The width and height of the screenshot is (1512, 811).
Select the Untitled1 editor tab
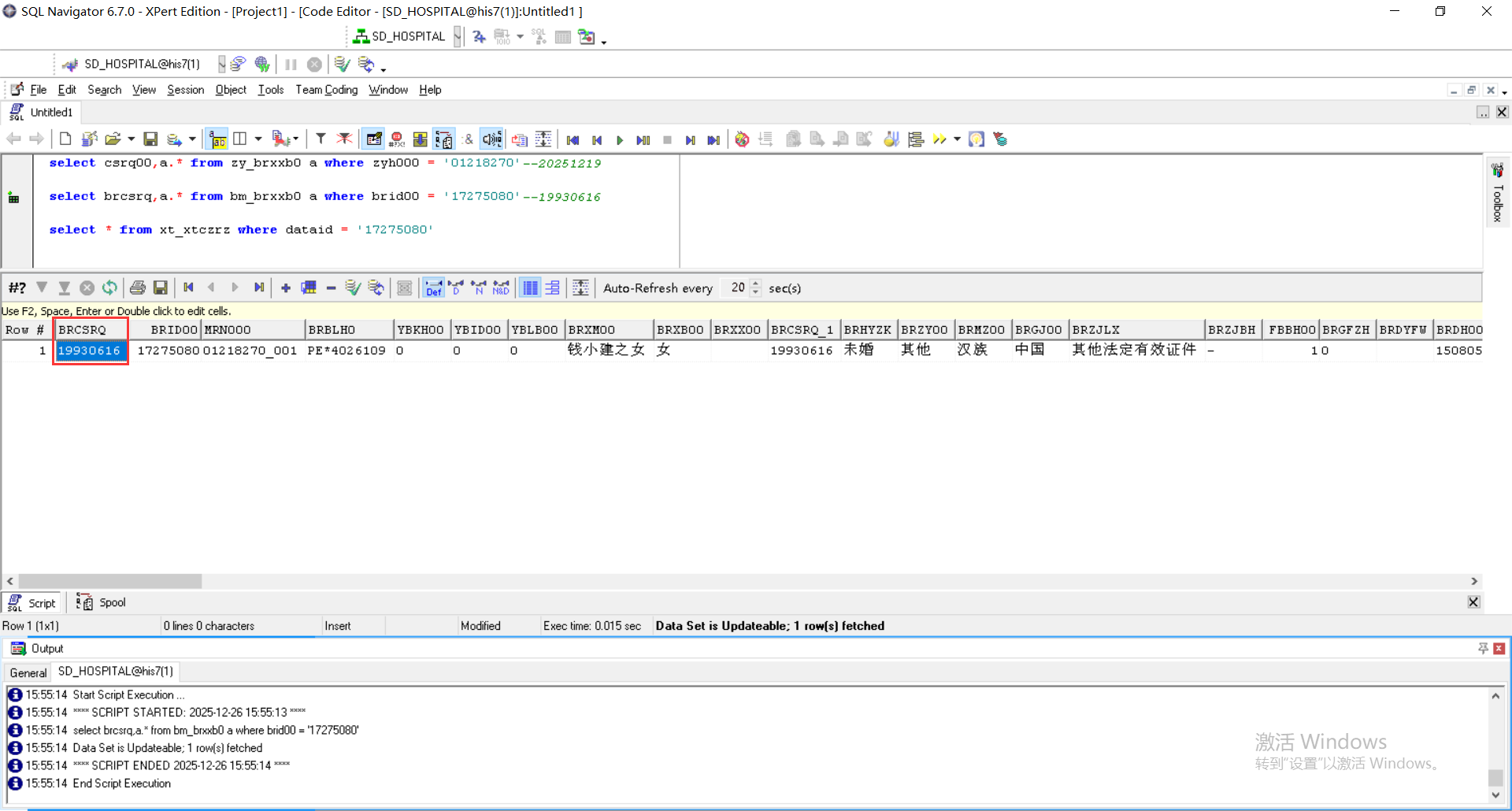[42, 113]
